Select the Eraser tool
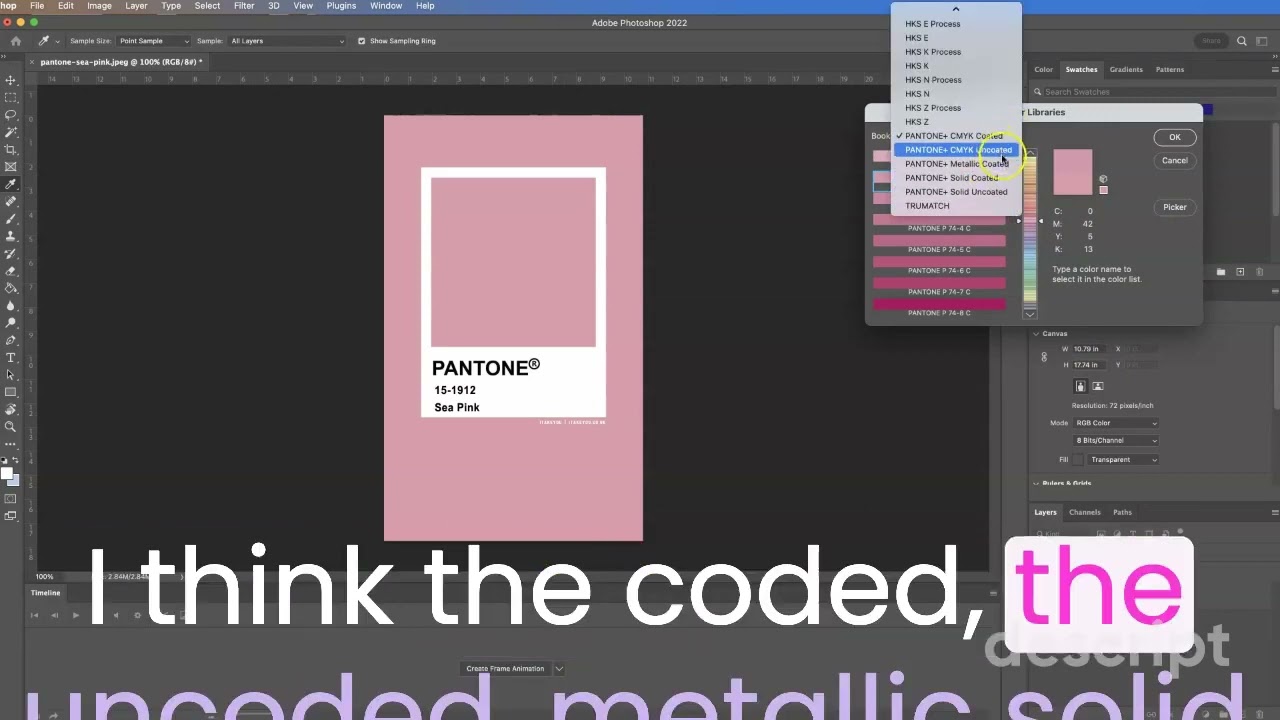Viewport: 1280px width, 720px height. coord(11,271)
